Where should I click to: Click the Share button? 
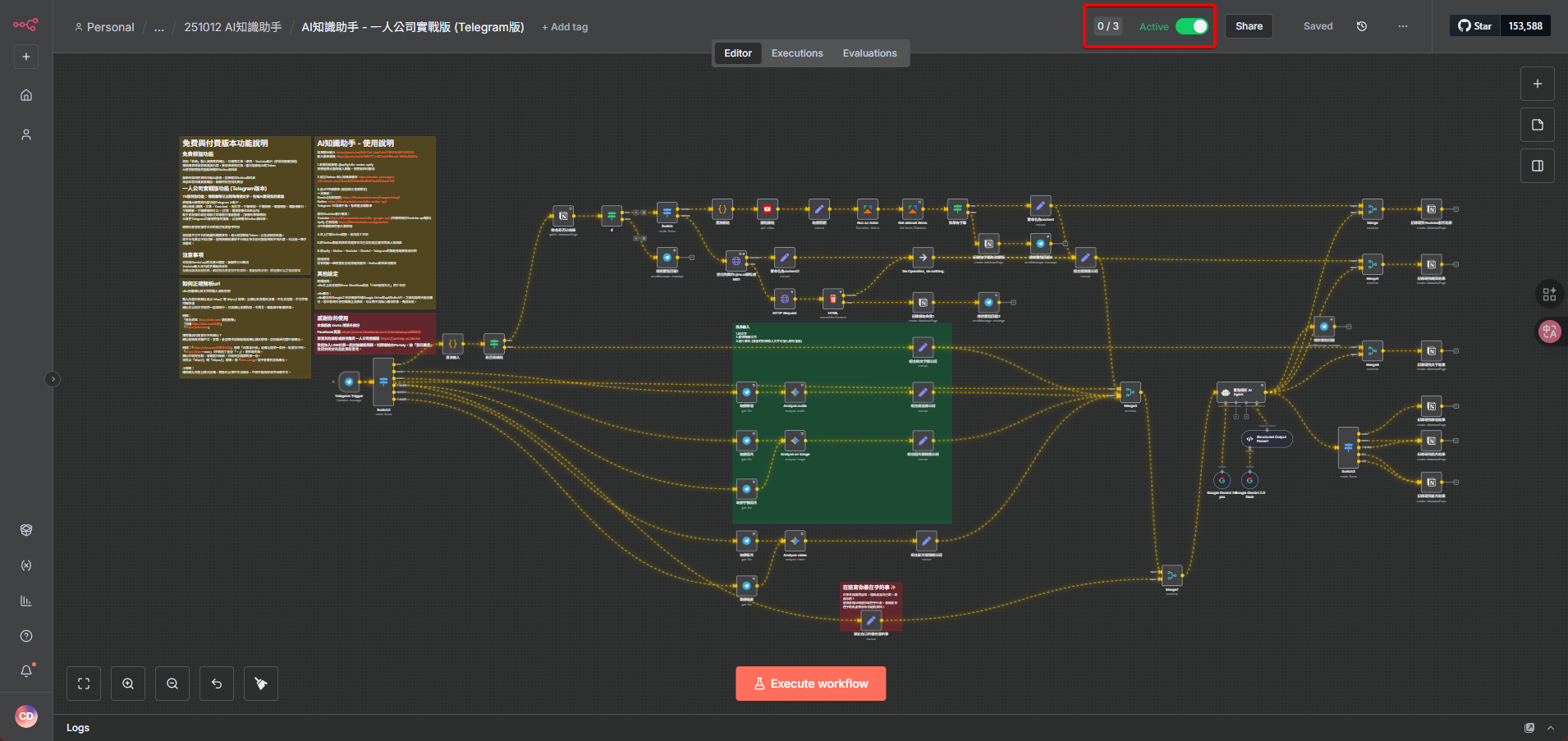[x=1249, y=26]
